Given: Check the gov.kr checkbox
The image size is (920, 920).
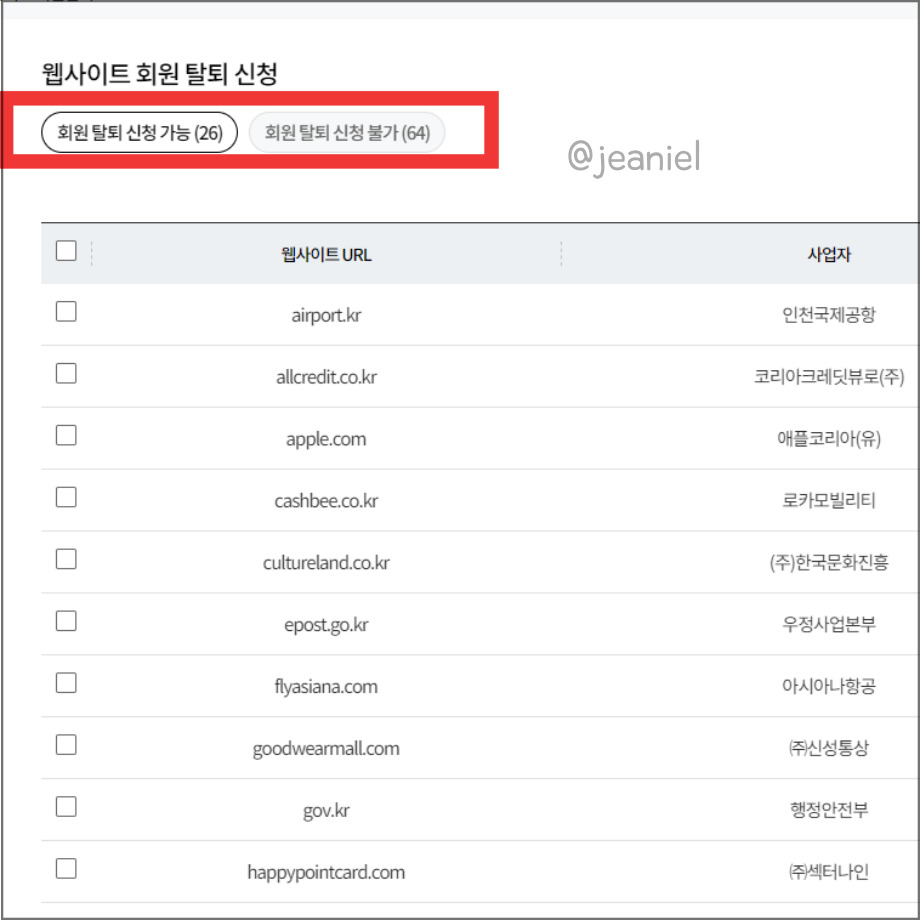Looking at the screenshot, I should 65,807.
